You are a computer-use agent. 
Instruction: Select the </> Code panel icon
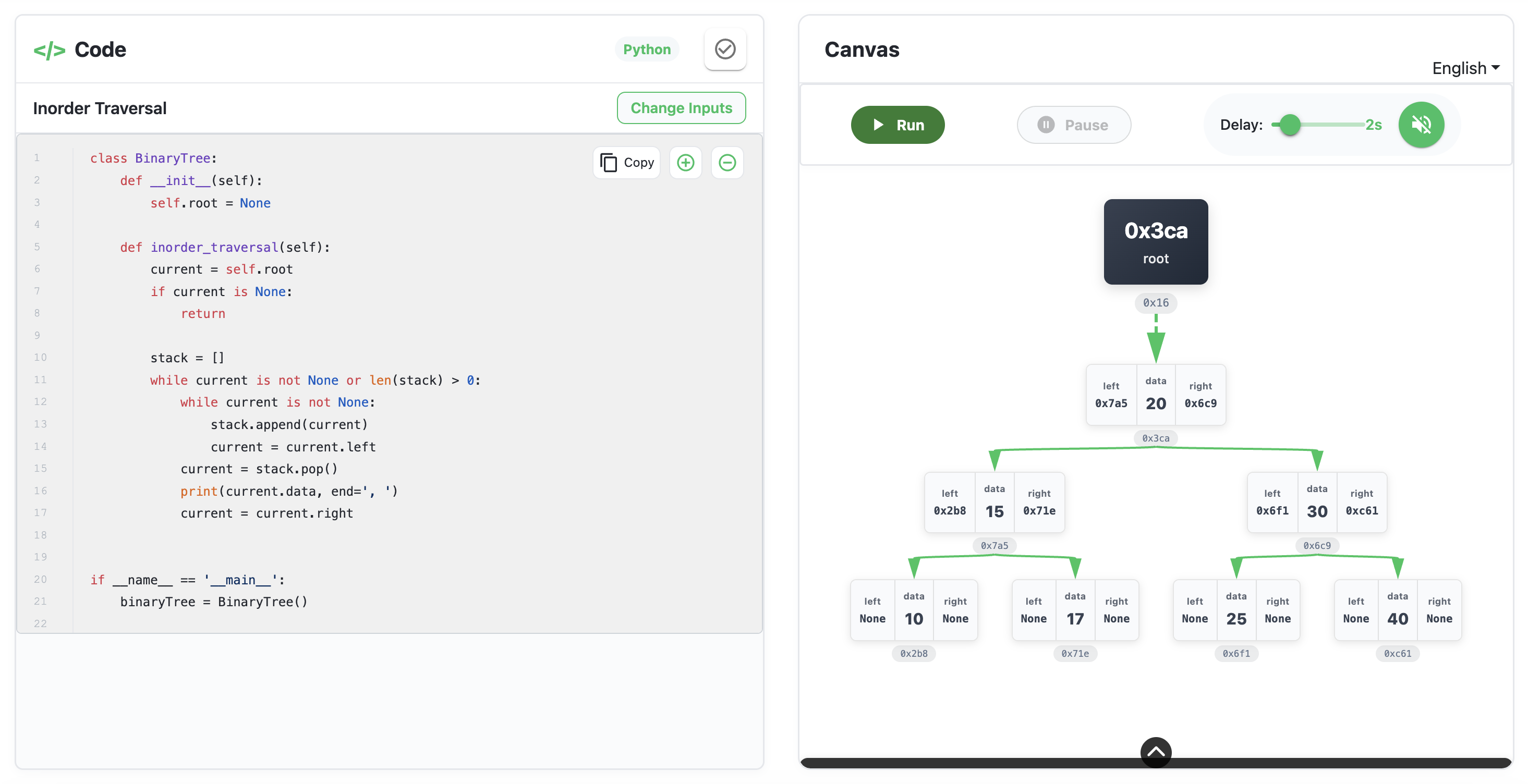click(50, 50)
